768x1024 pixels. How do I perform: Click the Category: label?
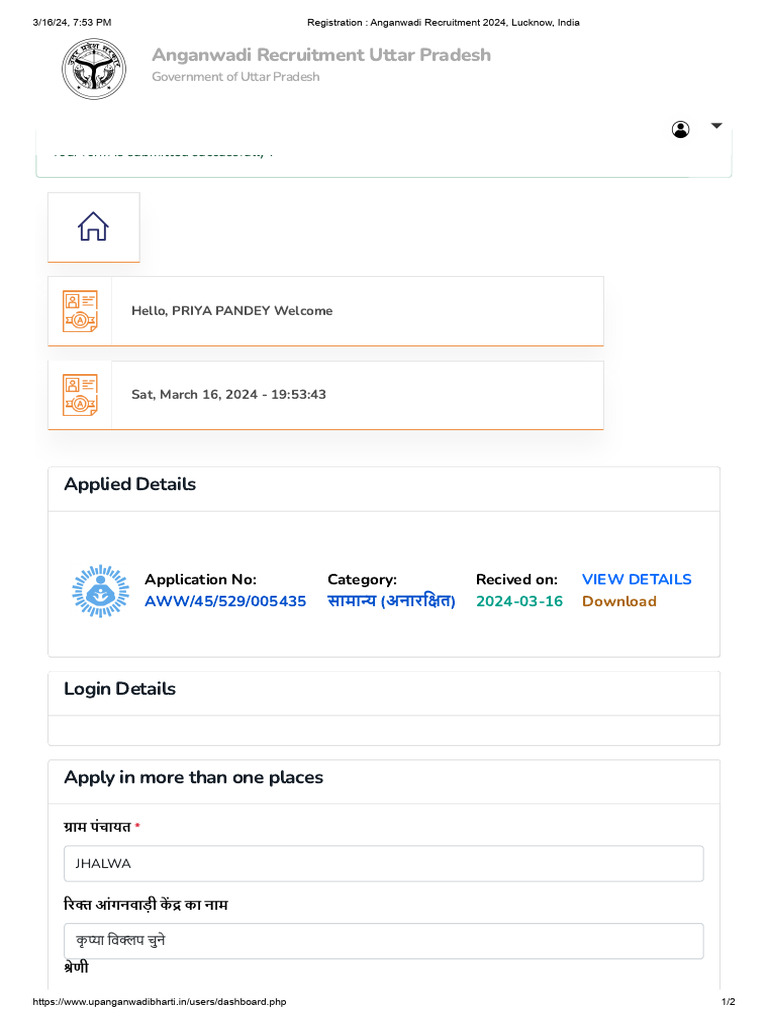click(x=362, y=579)
